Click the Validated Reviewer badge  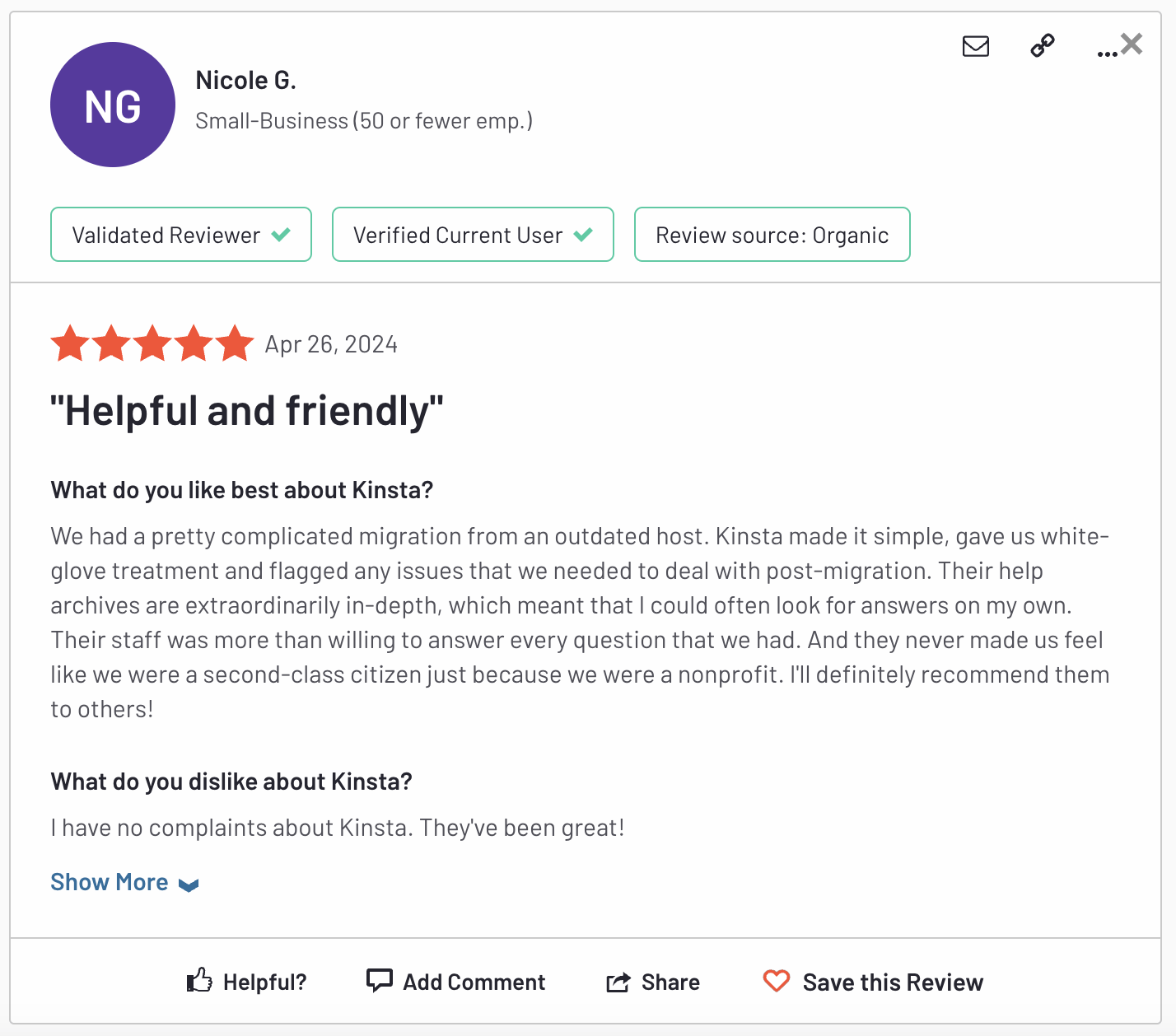(x=181, y=235)
